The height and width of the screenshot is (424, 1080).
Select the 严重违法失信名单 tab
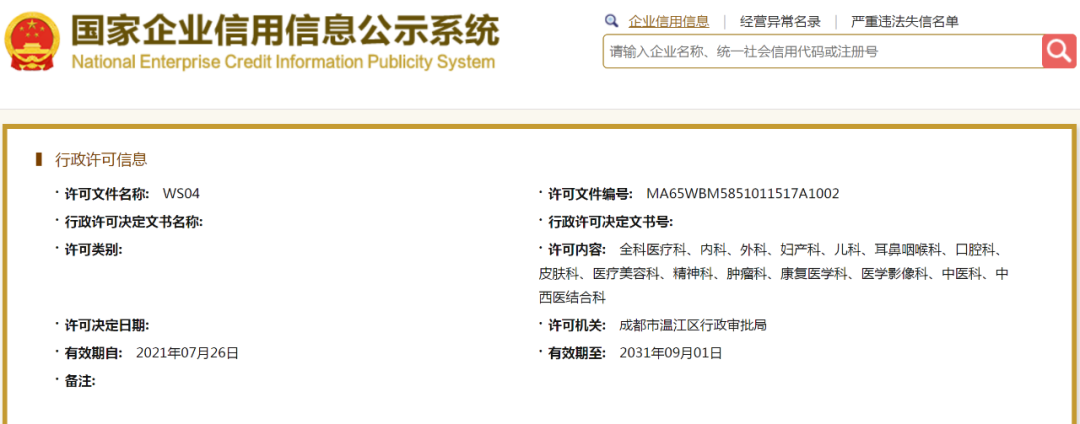click(904, 21)
